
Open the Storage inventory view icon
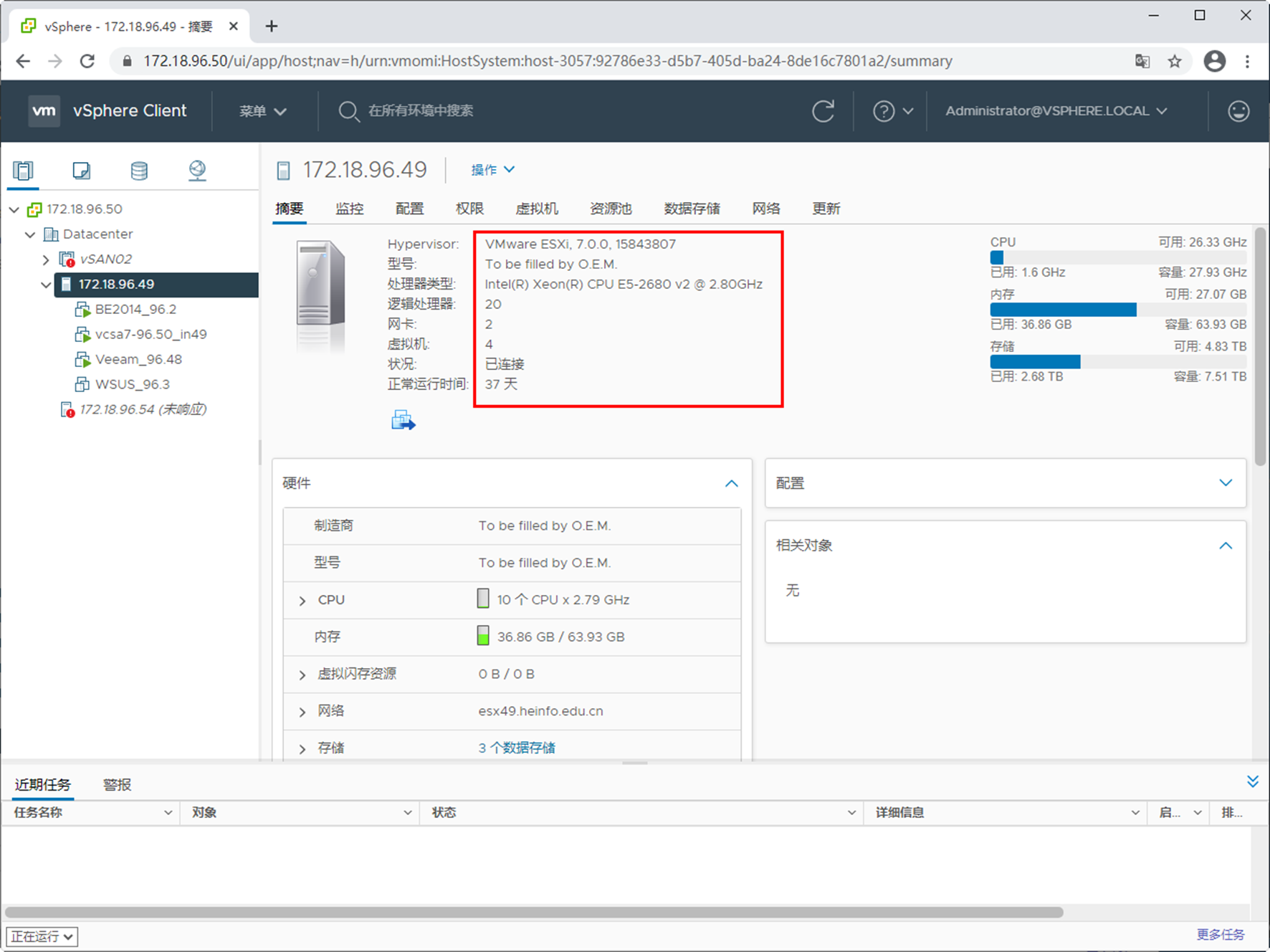[x=139, y=170]
